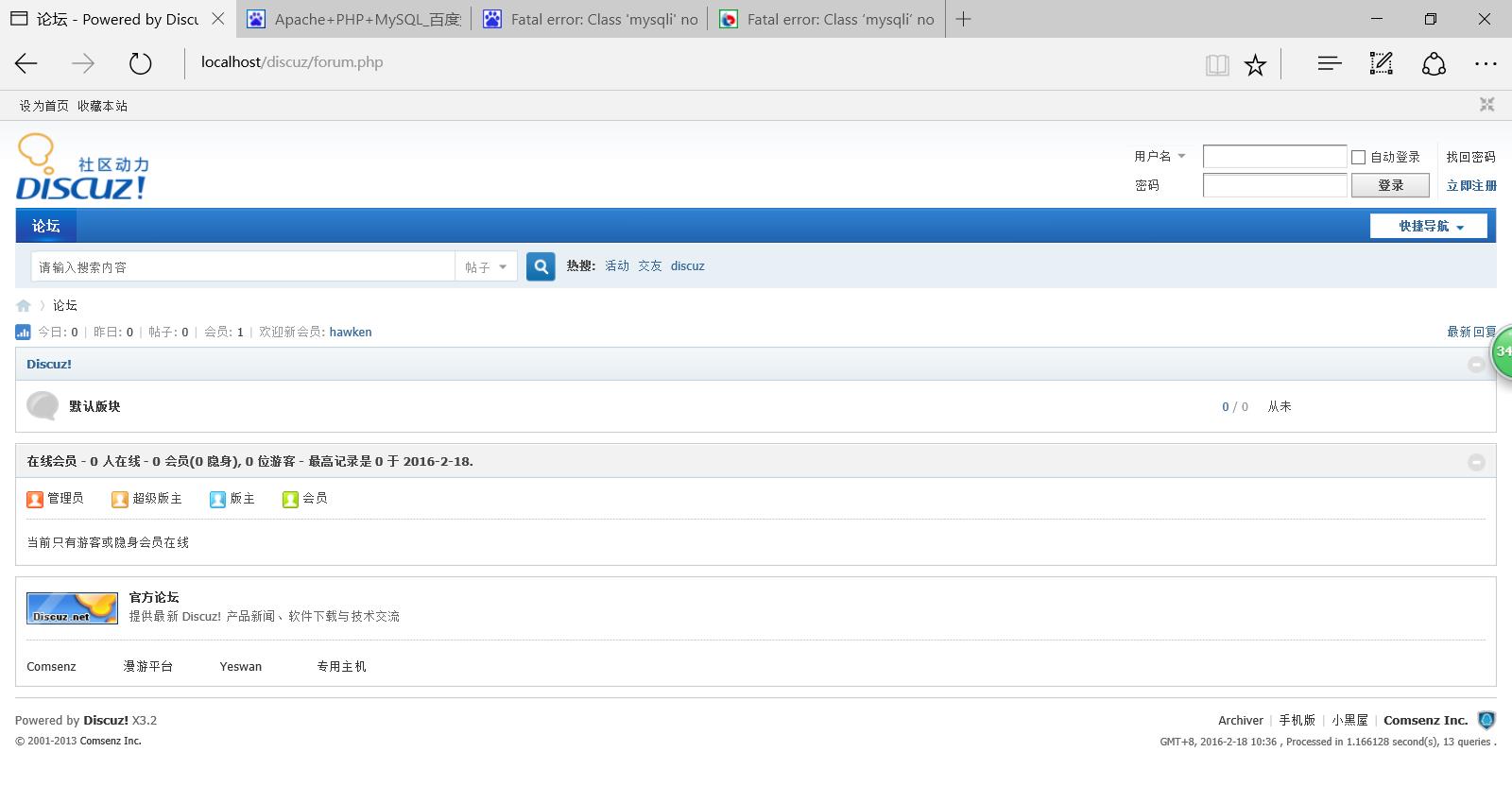The height and width of the screenshot is (803, 1512).
Task: Click 立即注册 link
Action: pyautogui.click(x=1471, y=185)
